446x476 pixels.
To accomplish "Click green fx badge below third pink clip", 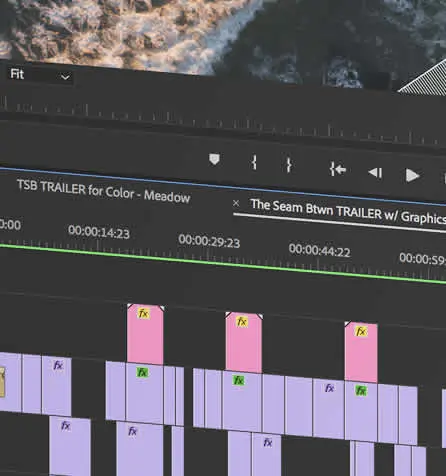I will click(x=361, y=390).
